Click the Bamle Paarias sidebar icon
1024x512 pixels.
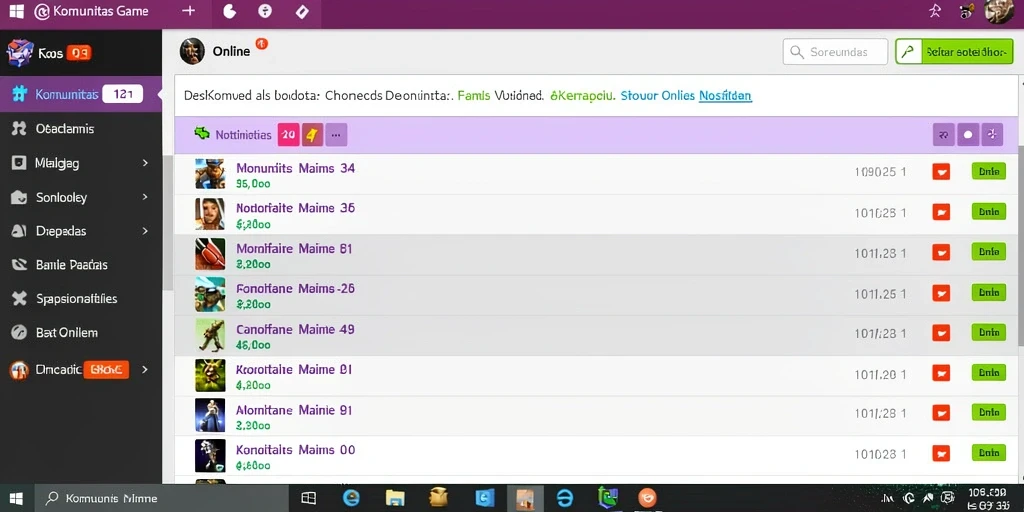[19, 264]
